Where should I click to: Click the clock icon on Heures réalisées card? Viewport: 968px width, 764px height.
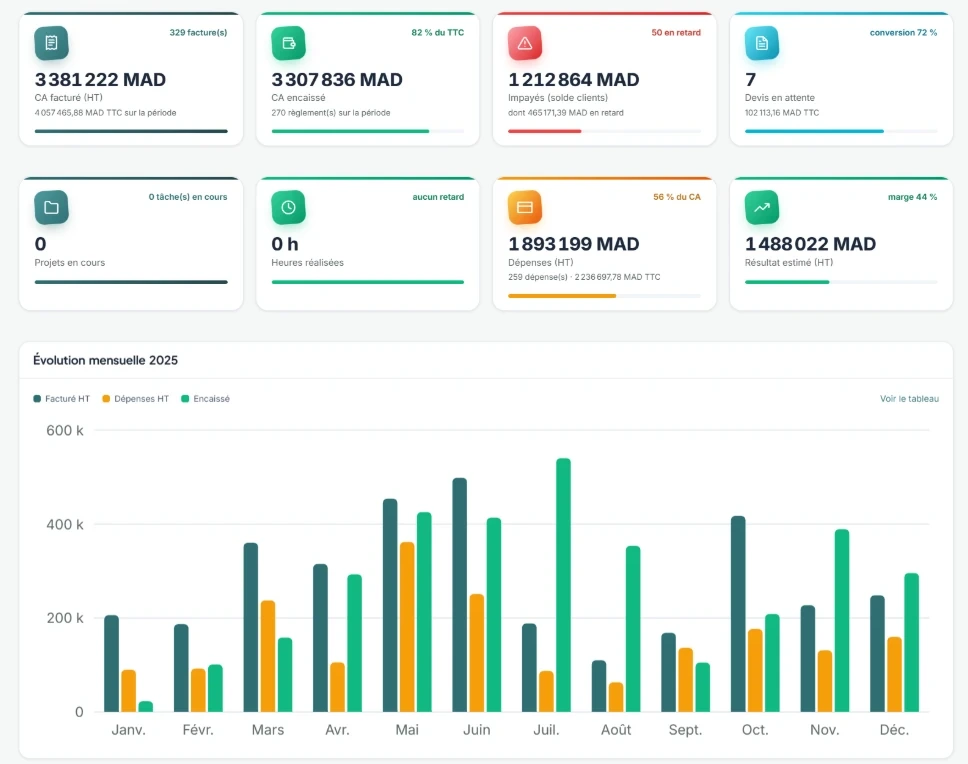tap(288, 207)
